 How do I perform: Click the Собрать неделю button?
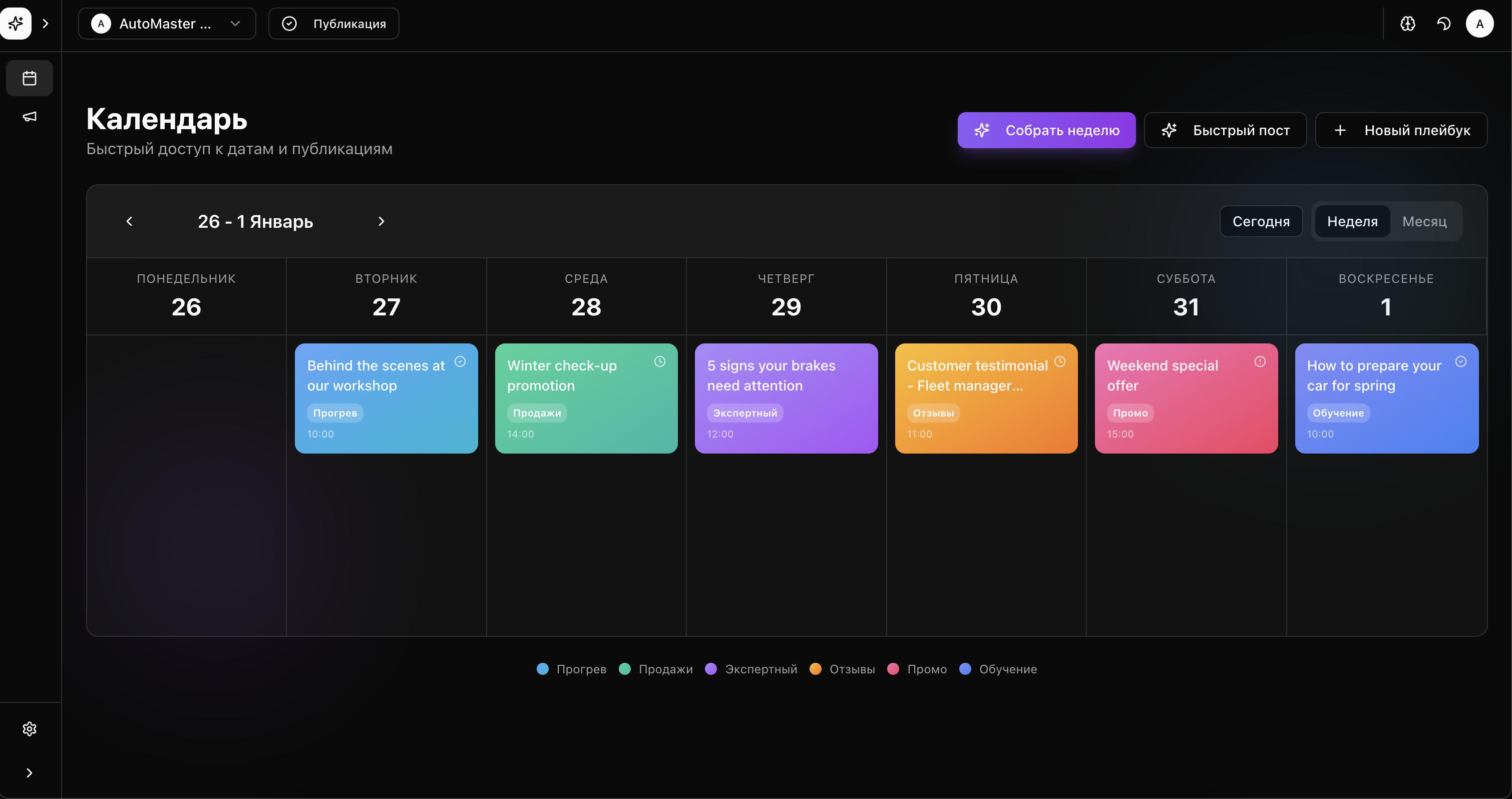coord(1046,130)
